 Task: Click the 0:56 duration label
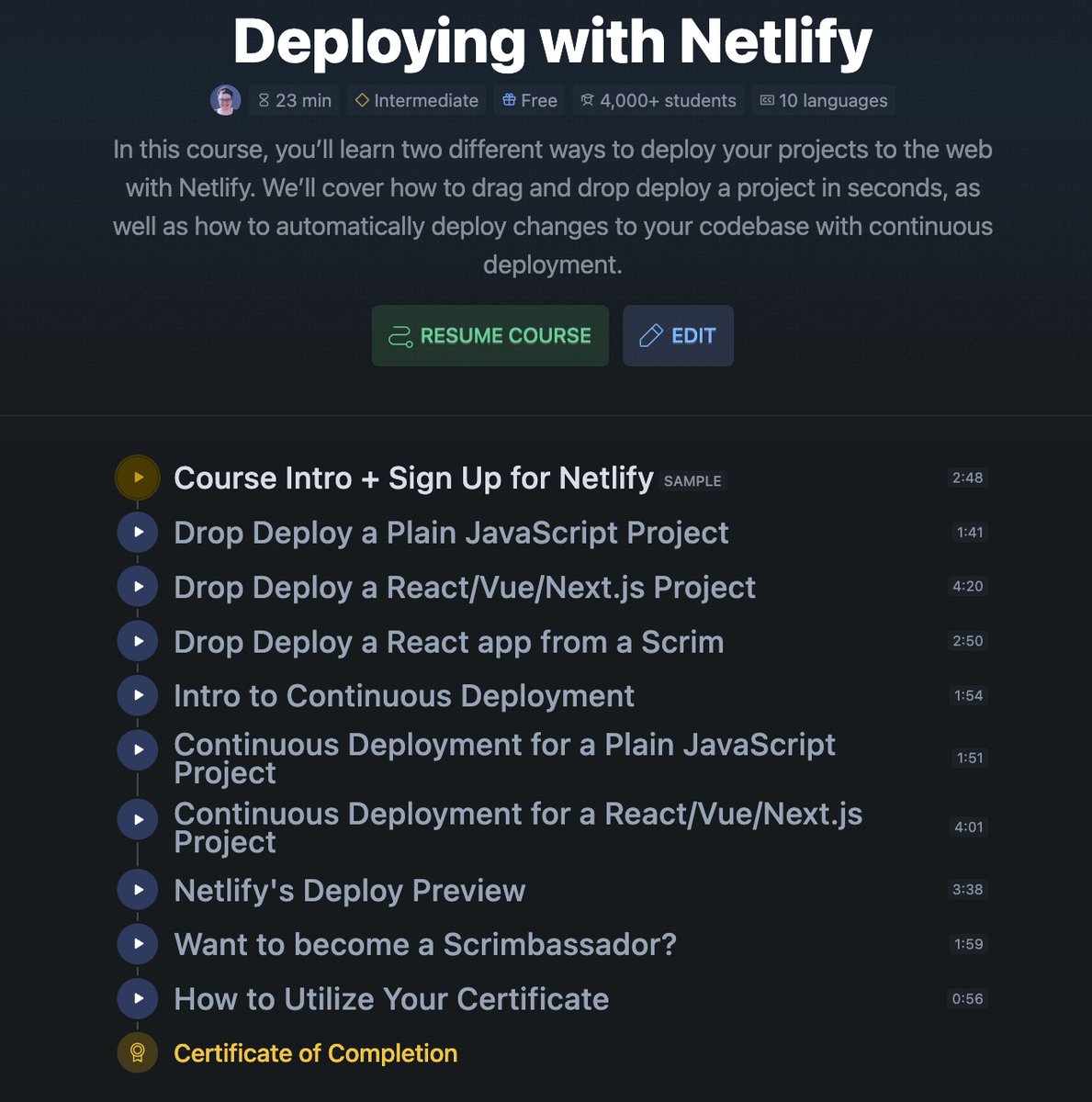(x=968, y=998)
